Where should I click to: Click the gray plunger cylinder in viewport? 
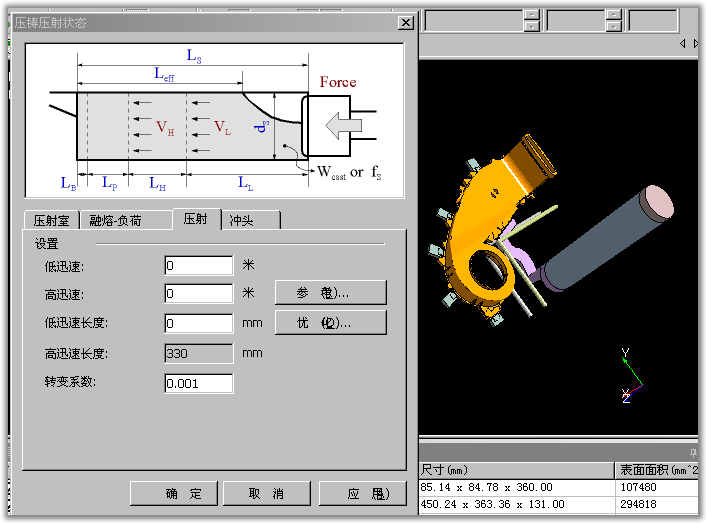(608, 239)
